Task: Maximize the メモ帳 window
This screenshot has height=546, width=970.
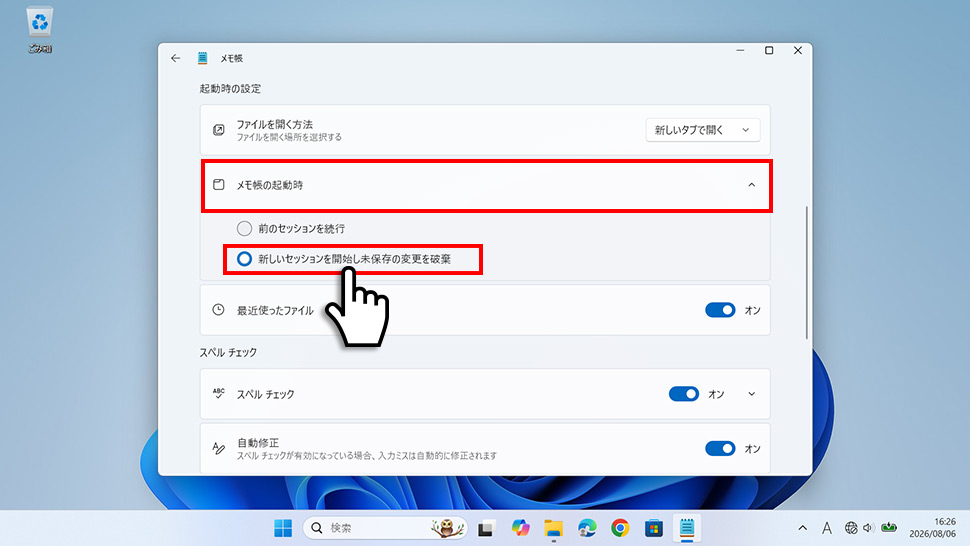Action: click(769, 50)
